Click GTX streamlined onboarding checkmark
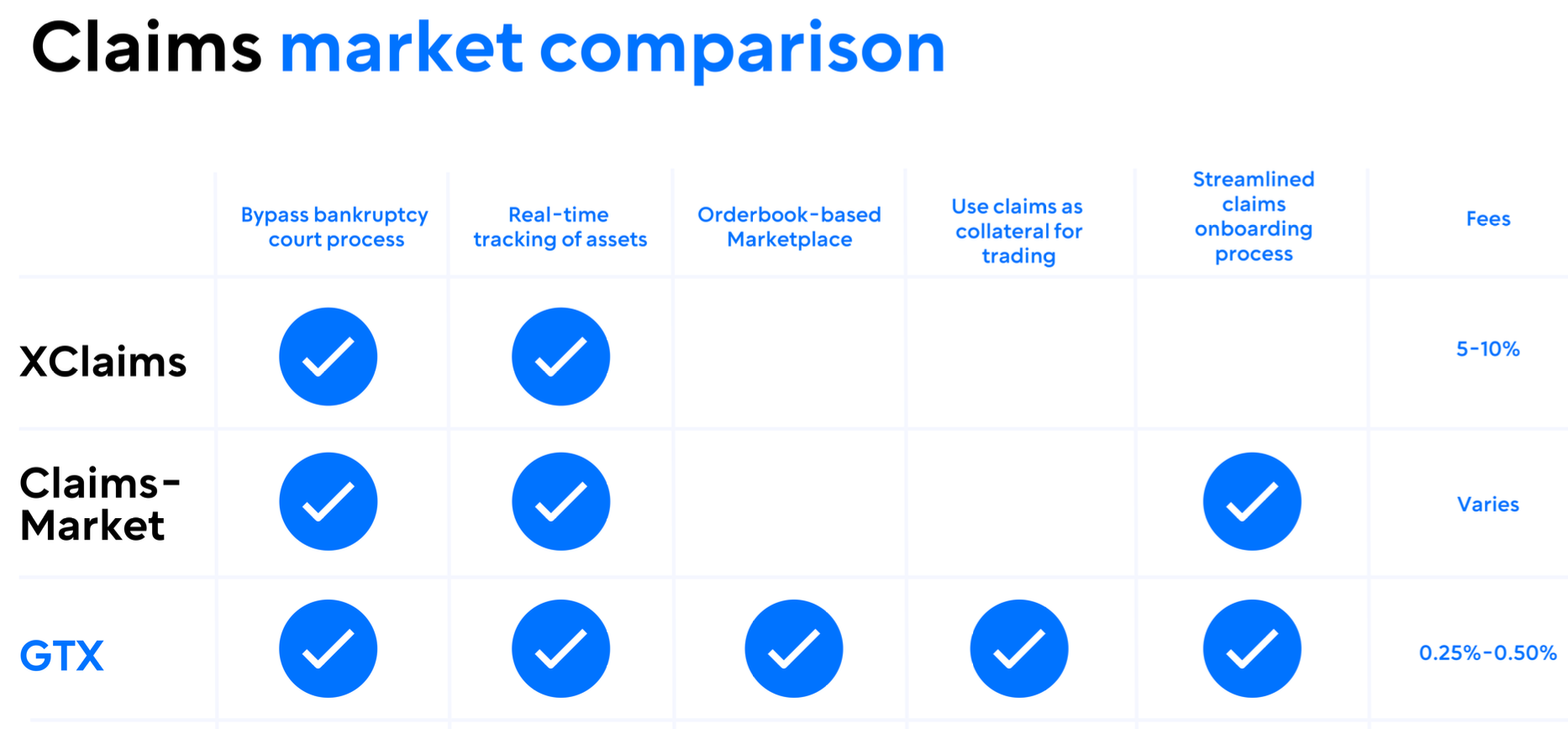1568x729 pixels. point(1252,648)
